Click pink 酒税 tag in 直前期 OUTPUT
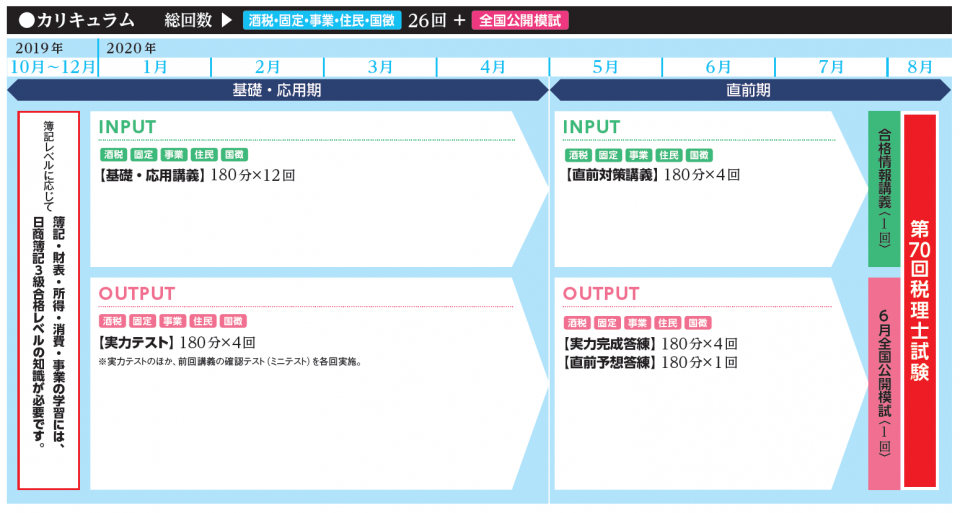The image size is (960, 513). click(x=577, y=323)
